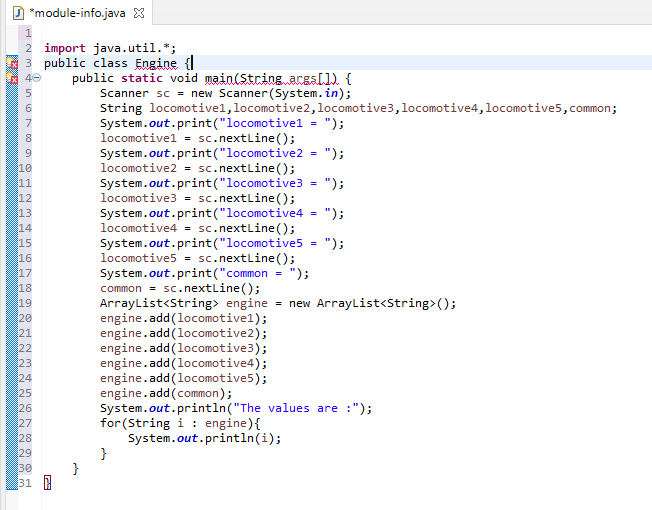Close the module-info.java tab
Image resolution: width=652 pixels, height=510 pixels.
coord(139,13)
